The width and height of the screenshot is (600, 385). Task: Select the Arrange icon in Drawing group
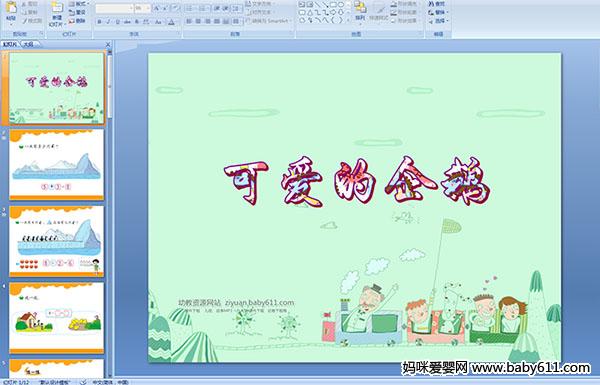coord(360,11)
